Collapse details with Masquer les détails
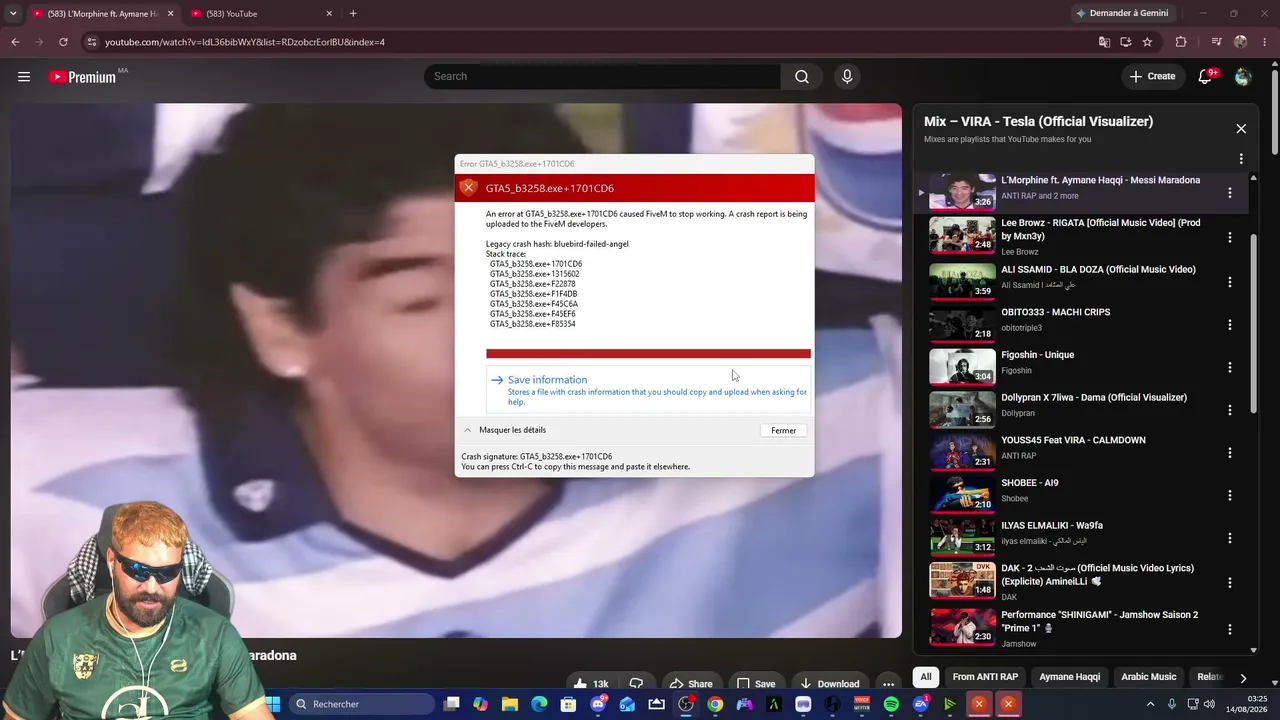Viewport: 1280px width, 720px height. [504, 430]
